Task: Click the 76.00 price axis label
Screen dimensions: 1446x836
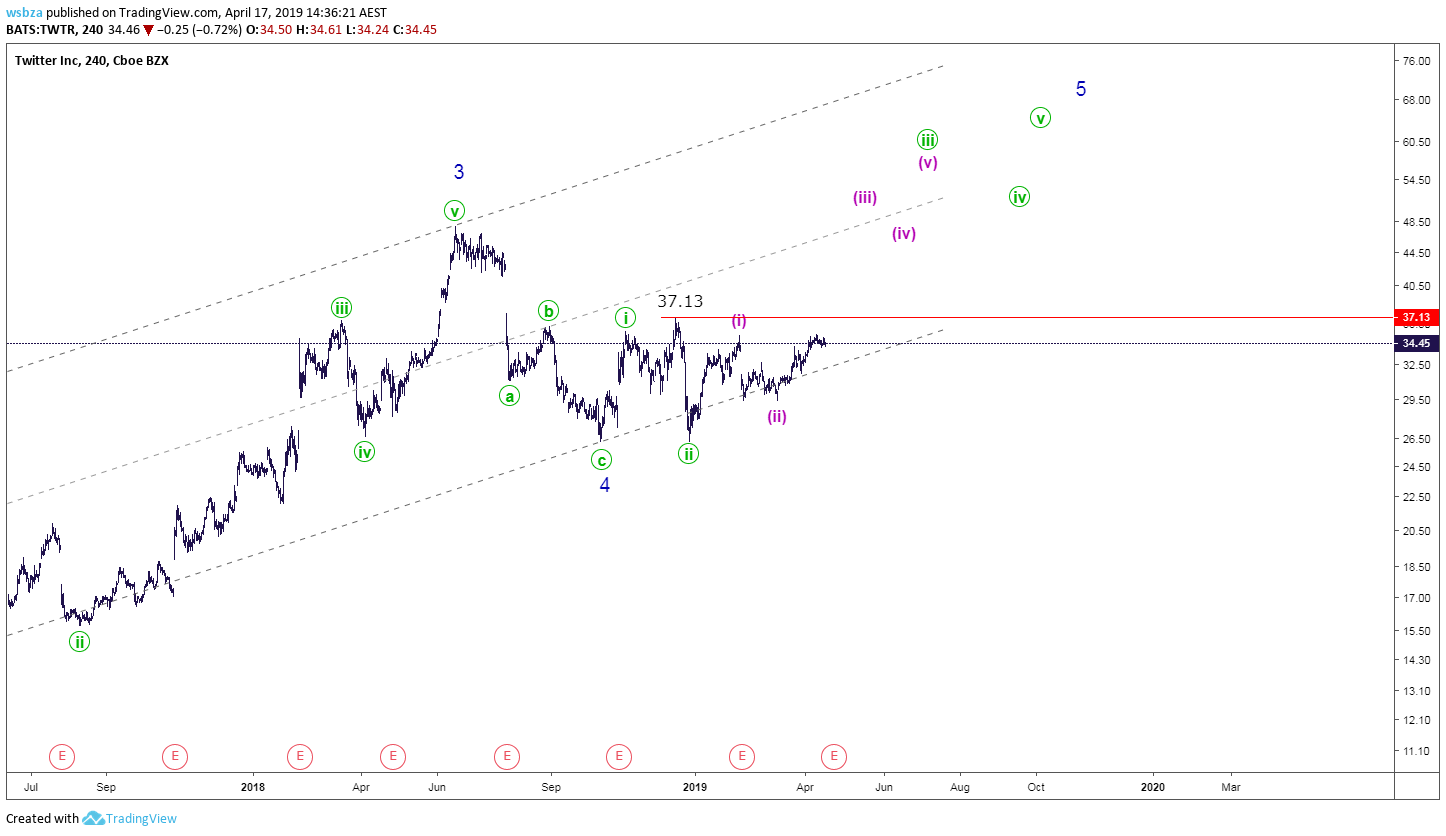Action: point(1415,61)
